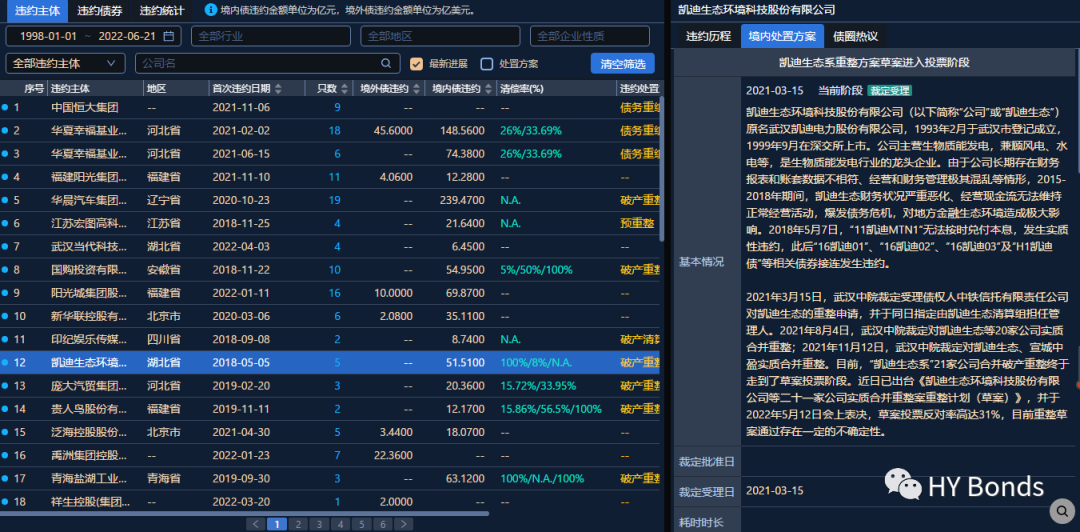1080x532 pixels.
Task: Open the 全部地区 filter
Action: tap(440, 36)
